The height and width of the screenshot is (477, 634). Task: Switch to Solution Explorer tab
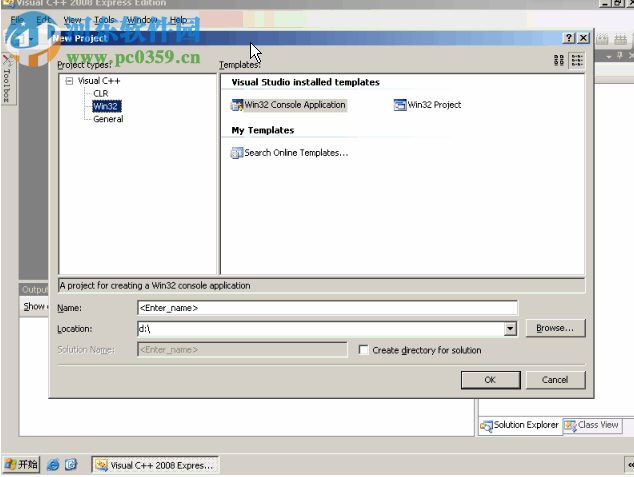pos(520,425)
